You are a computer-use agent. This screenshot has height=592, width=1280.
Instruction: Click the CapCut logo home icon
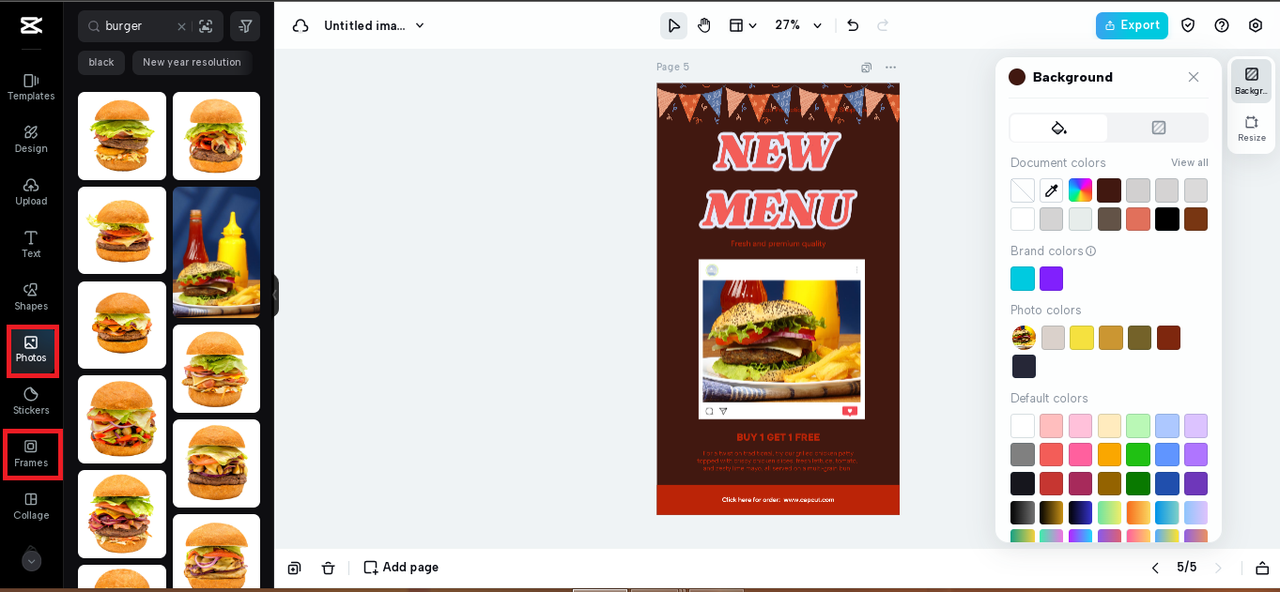click(x=31, y=25)
